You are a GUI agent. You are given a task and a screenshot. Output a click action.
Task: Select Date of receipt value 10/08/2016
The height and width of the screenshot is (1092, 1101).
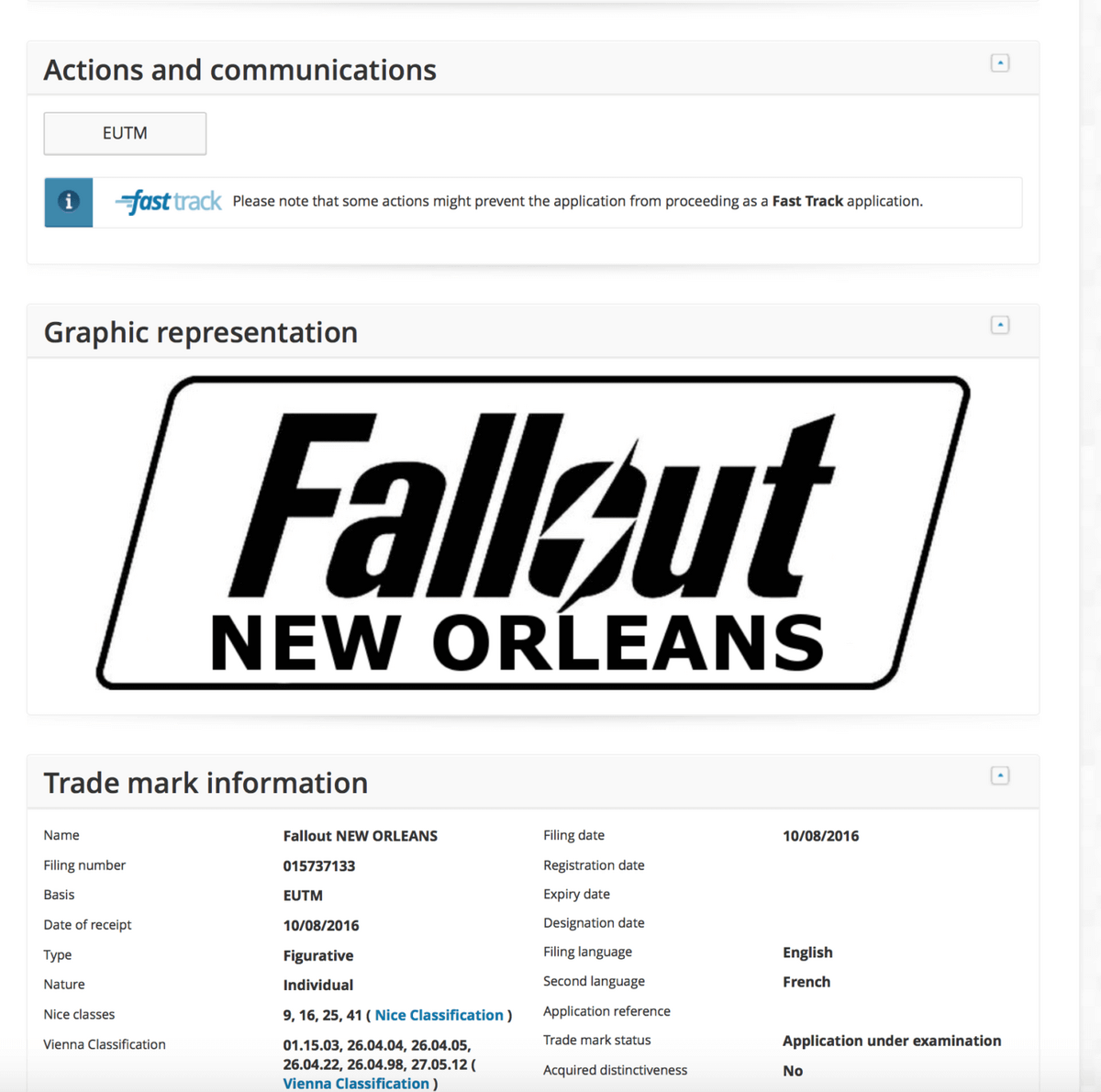tap(321, 926)
